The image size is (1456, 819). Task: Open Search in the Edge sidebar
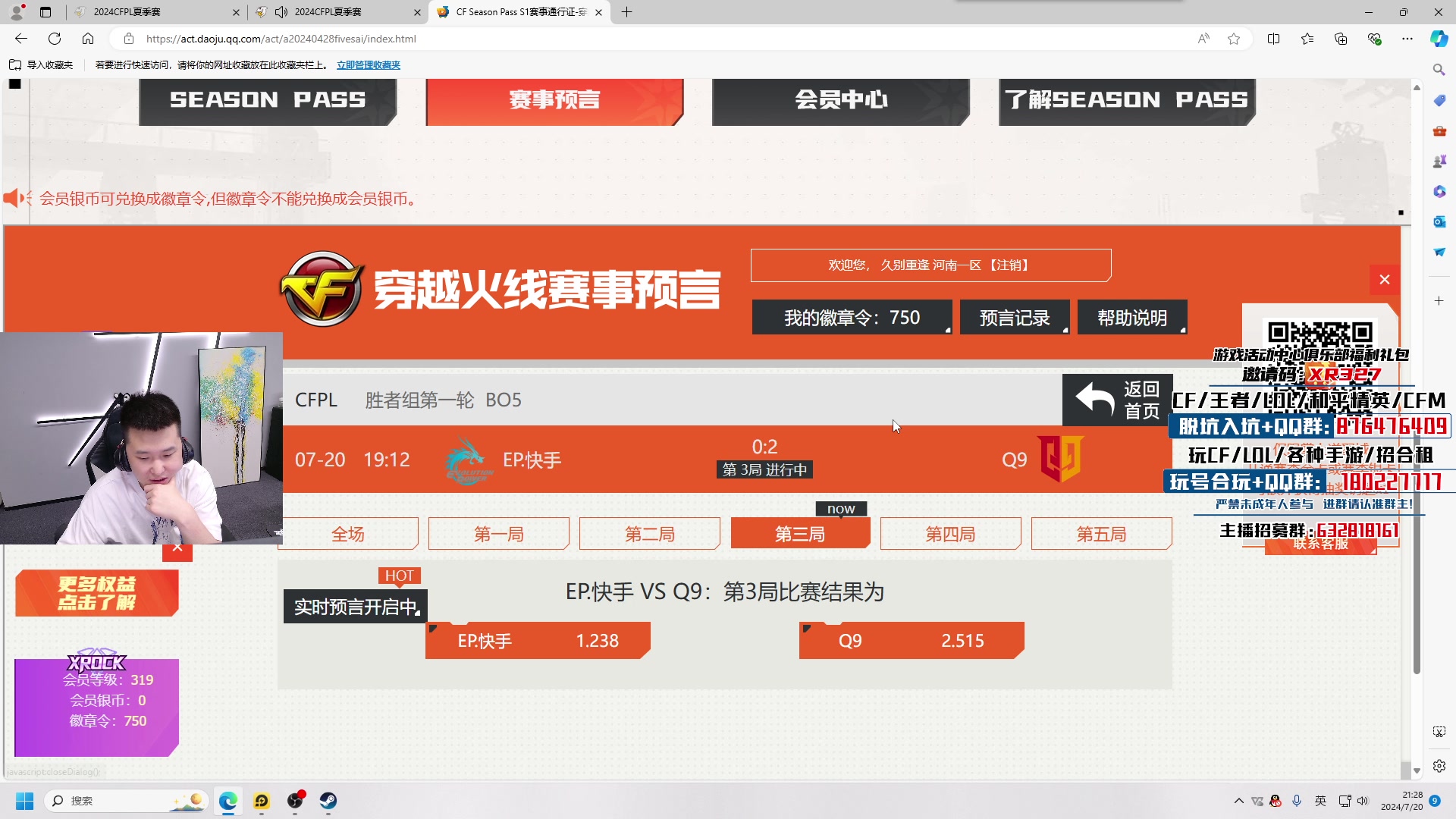click(x=1439, y=68)
